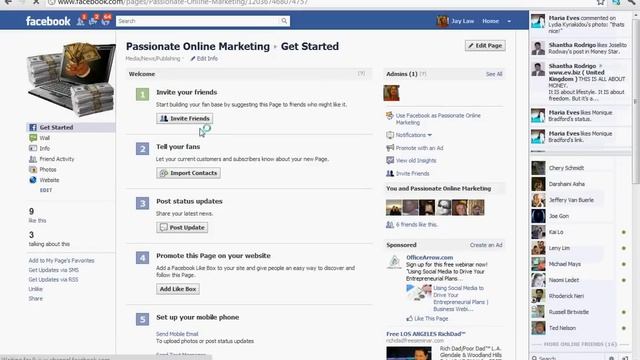Open chat with Russell Birtwistle

(x=580, y=312)
